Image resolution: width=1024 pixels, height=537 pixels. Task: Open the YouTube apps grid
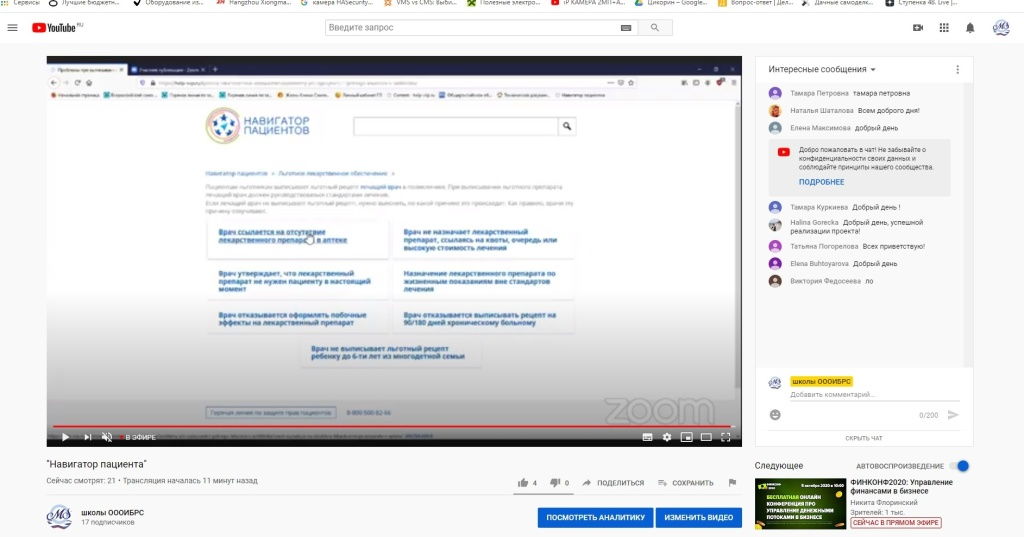pyautogui.click(x=943, y=28)
